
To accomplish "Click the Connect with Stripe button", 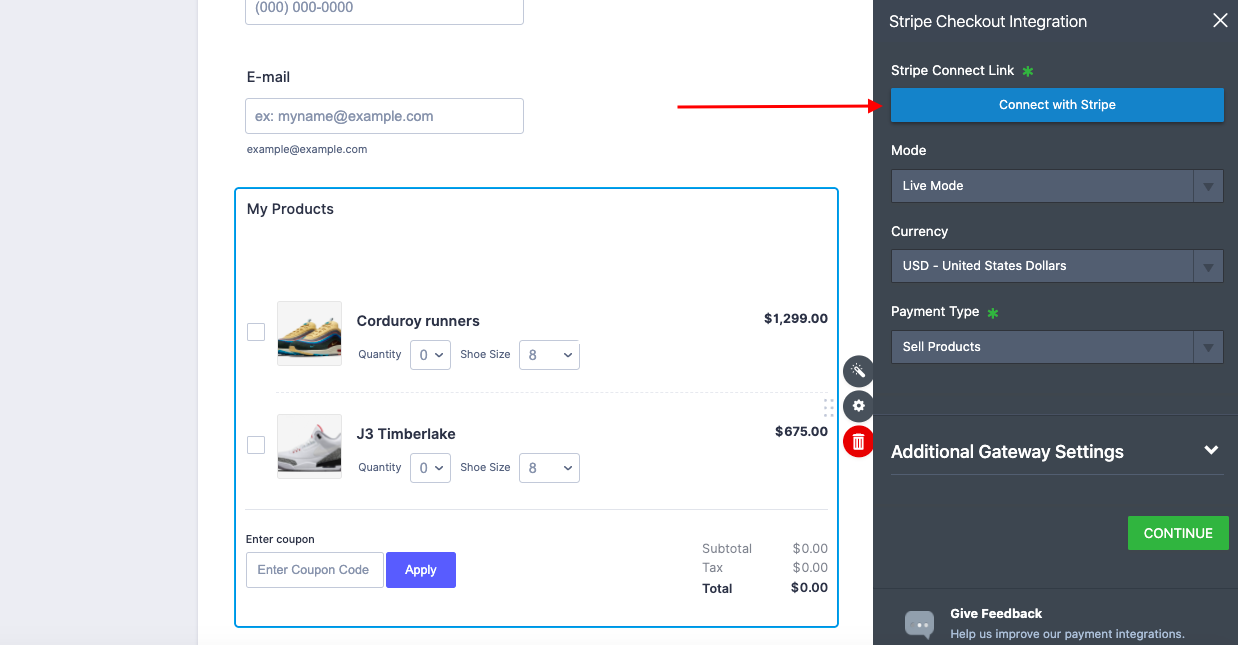I will pyautogui.click(x=1057, y=105).
